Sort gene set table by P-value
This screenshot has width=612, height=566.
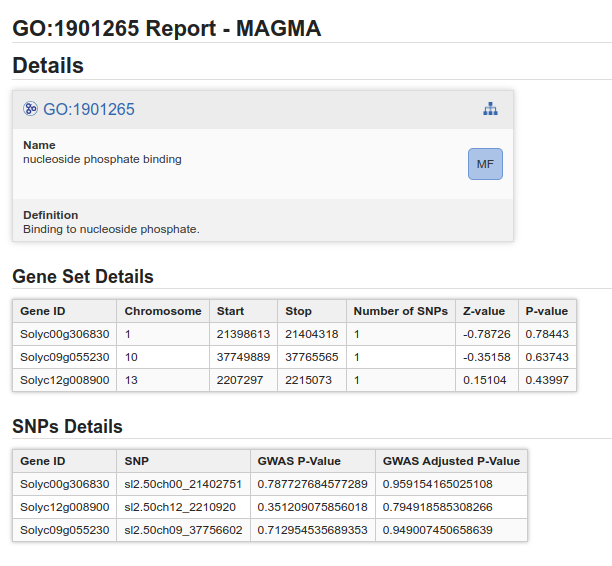pos(546,311)
